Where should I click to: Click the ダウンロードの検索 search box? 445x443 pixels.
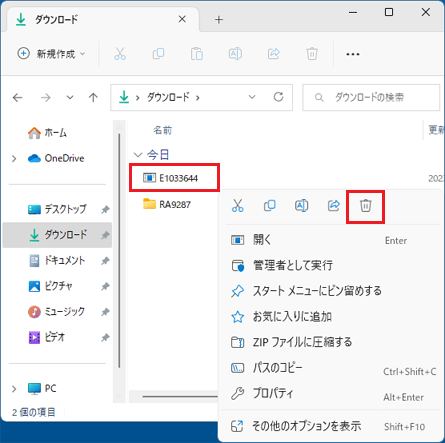point(371,97)
